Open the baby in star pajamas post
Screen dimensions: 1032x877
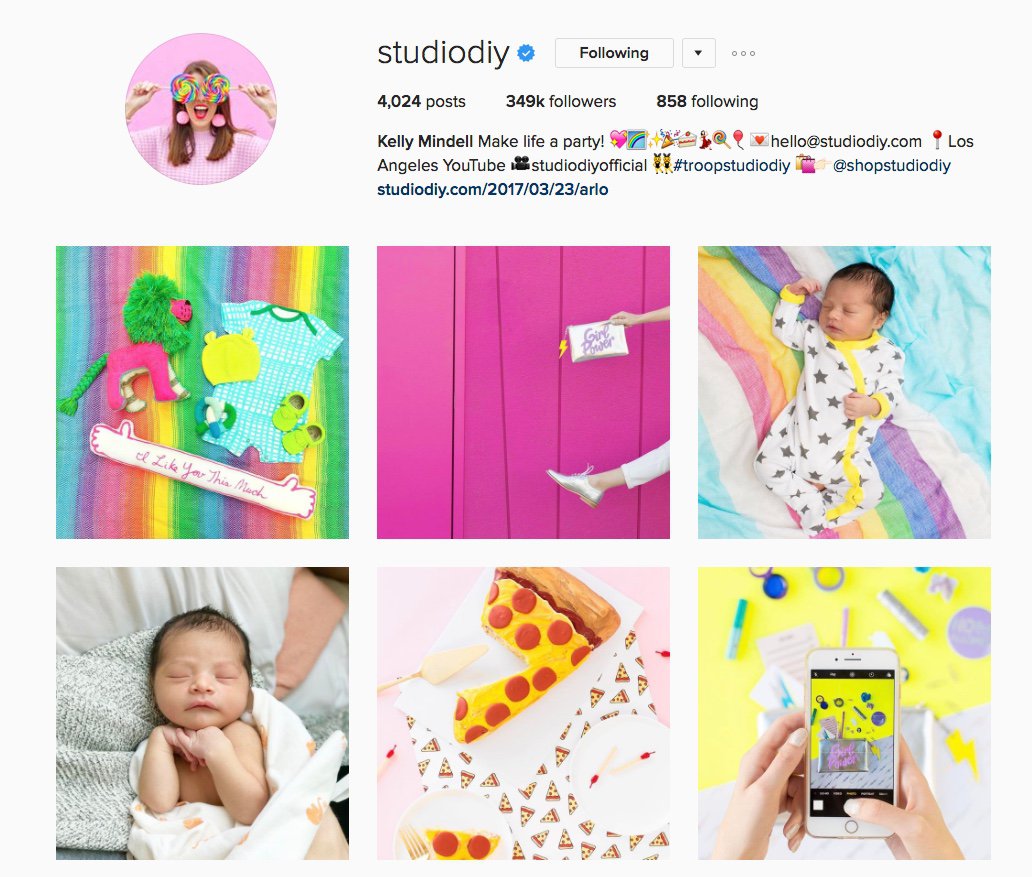(844, 392)
